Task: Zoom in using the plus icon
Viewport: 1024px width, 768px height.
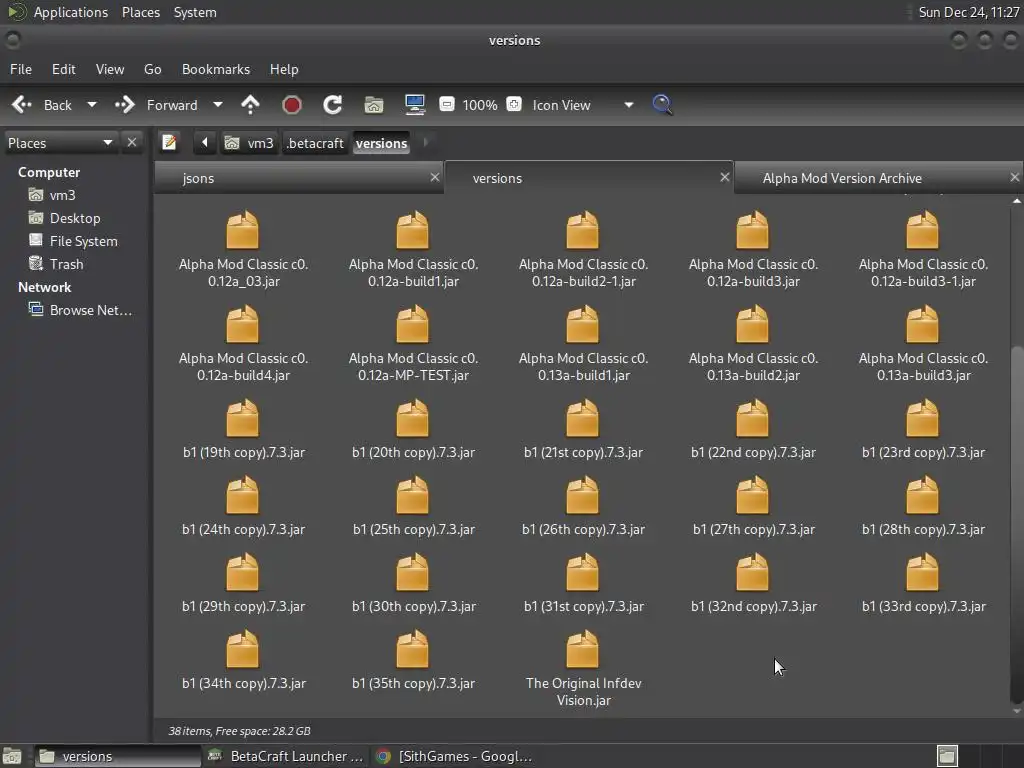Action: pos(514,105)
